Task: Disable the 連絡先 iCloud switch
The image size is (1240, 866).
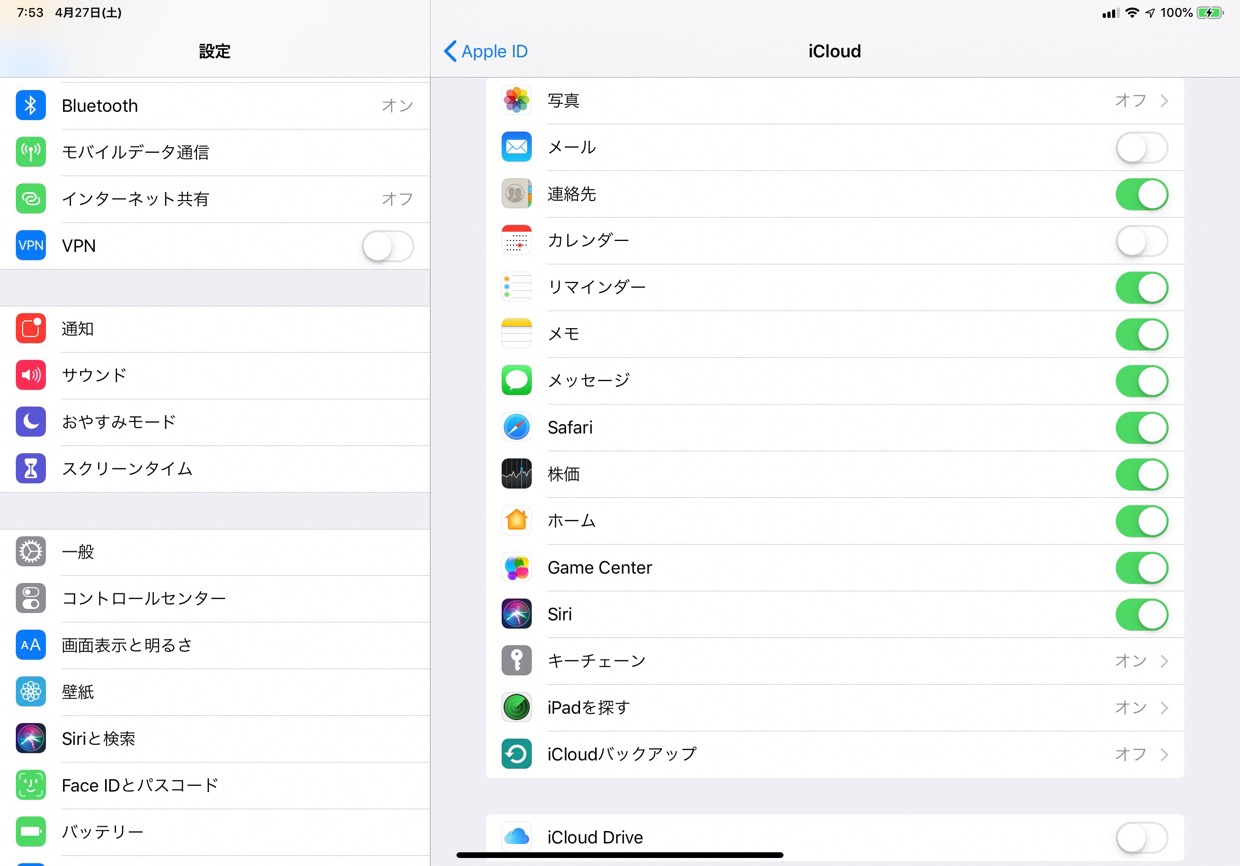Action: (x=1142, y=194)
